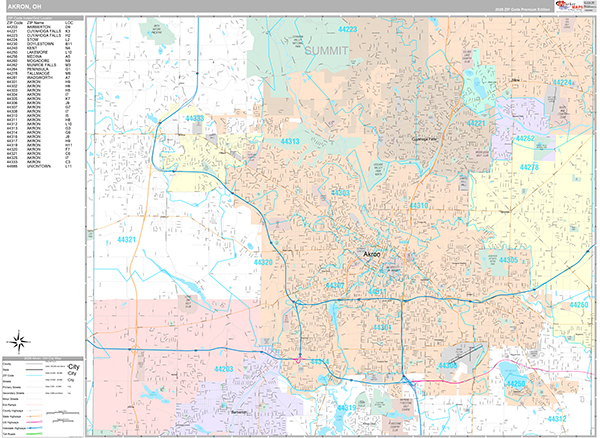Viewport: 600px width, 438px height.
Task: Select the 44260 ZIP label on the map
Action: [579, 305]
